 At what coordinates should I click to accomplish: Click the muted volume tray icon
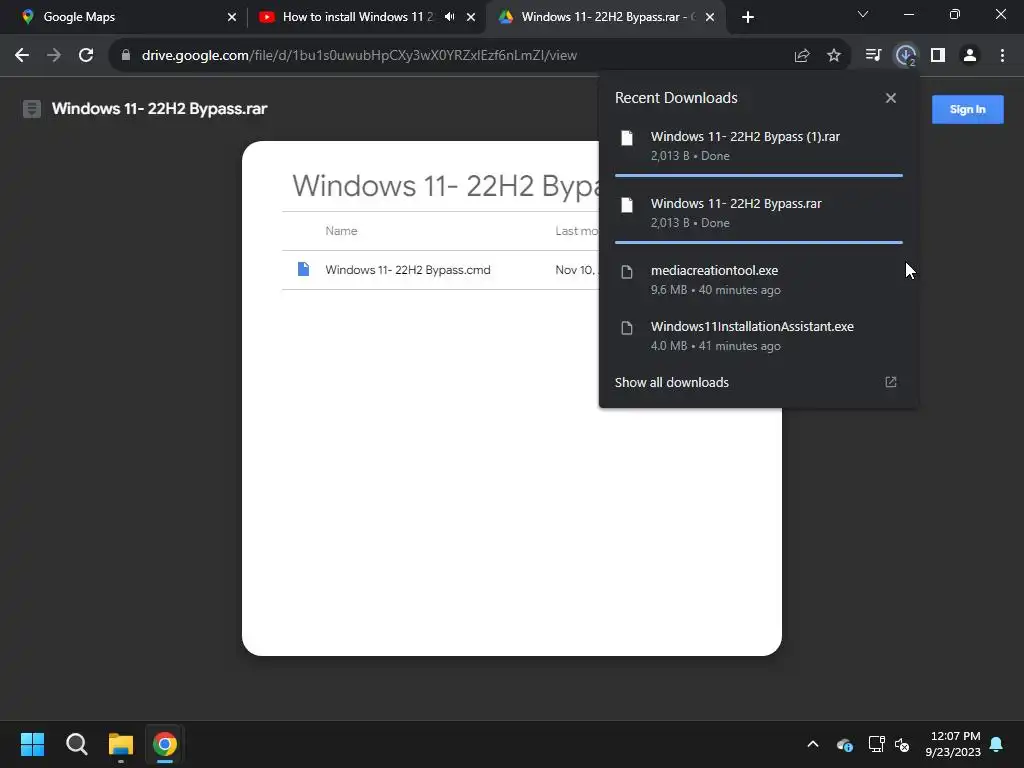click(x=903, y=745)
